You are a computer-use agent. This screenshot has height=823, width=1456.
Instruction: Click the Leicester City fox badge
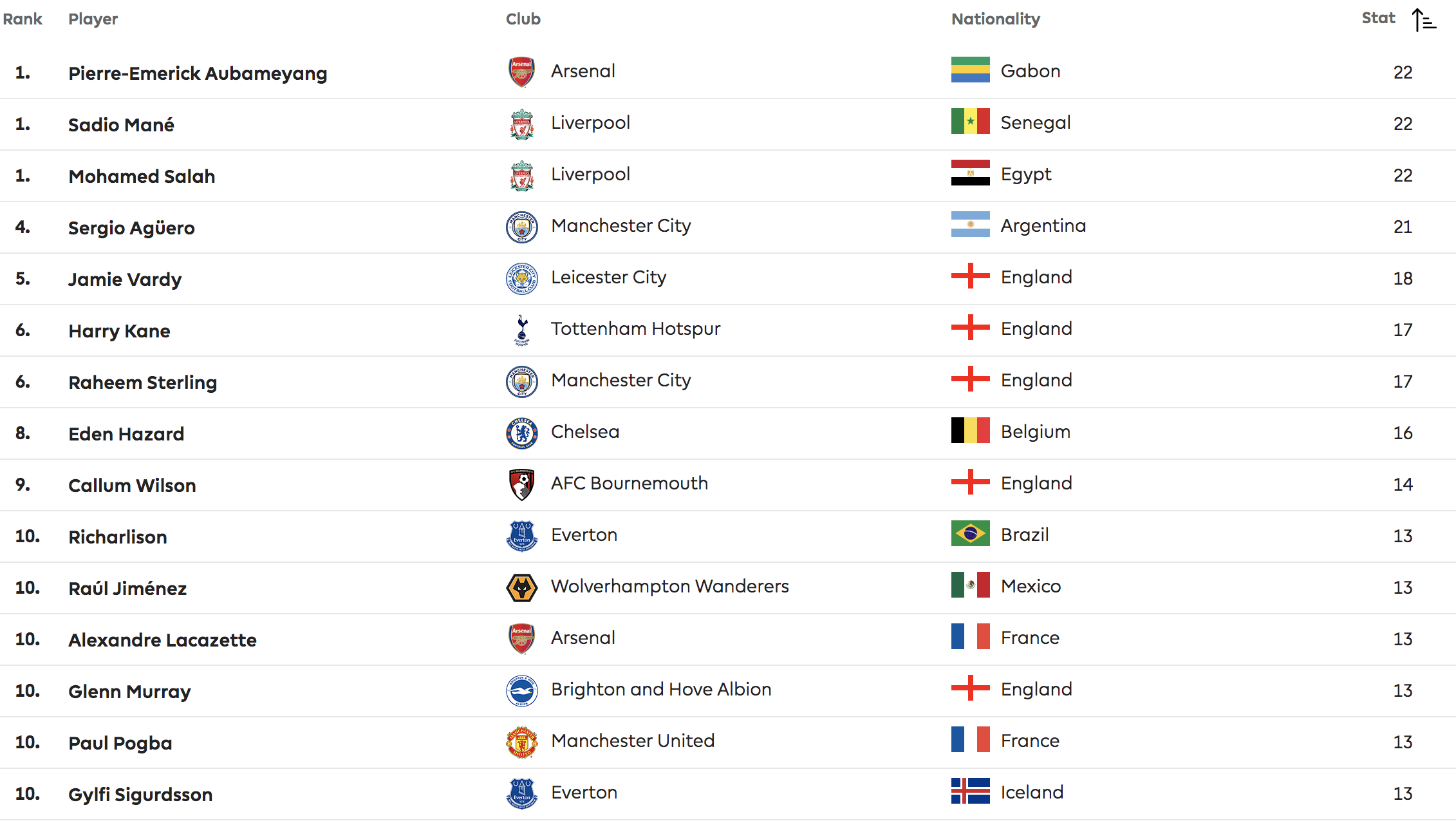(x=522, y=278)
